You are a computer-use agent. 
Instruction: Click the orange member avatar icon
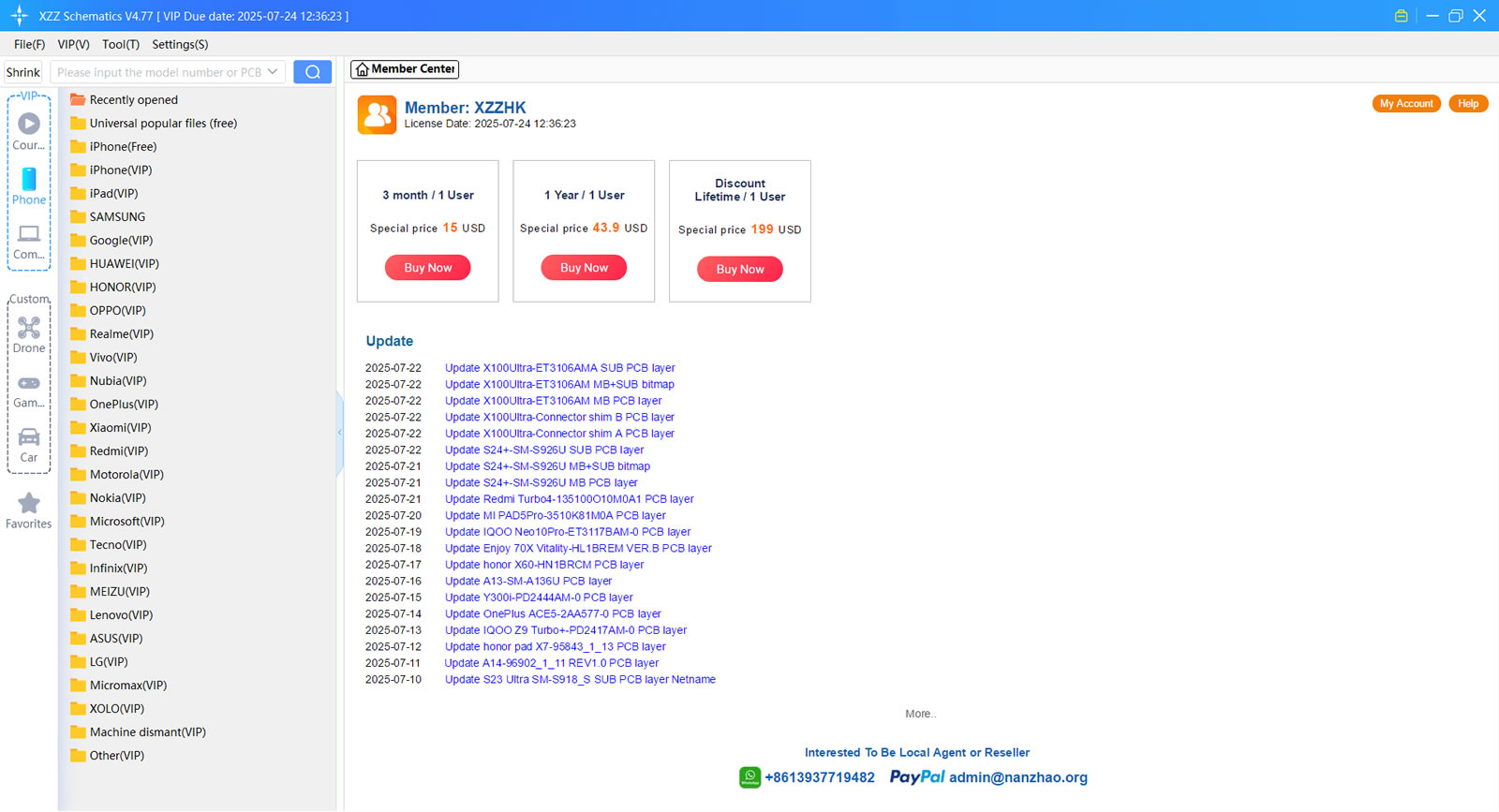(377, 115)
